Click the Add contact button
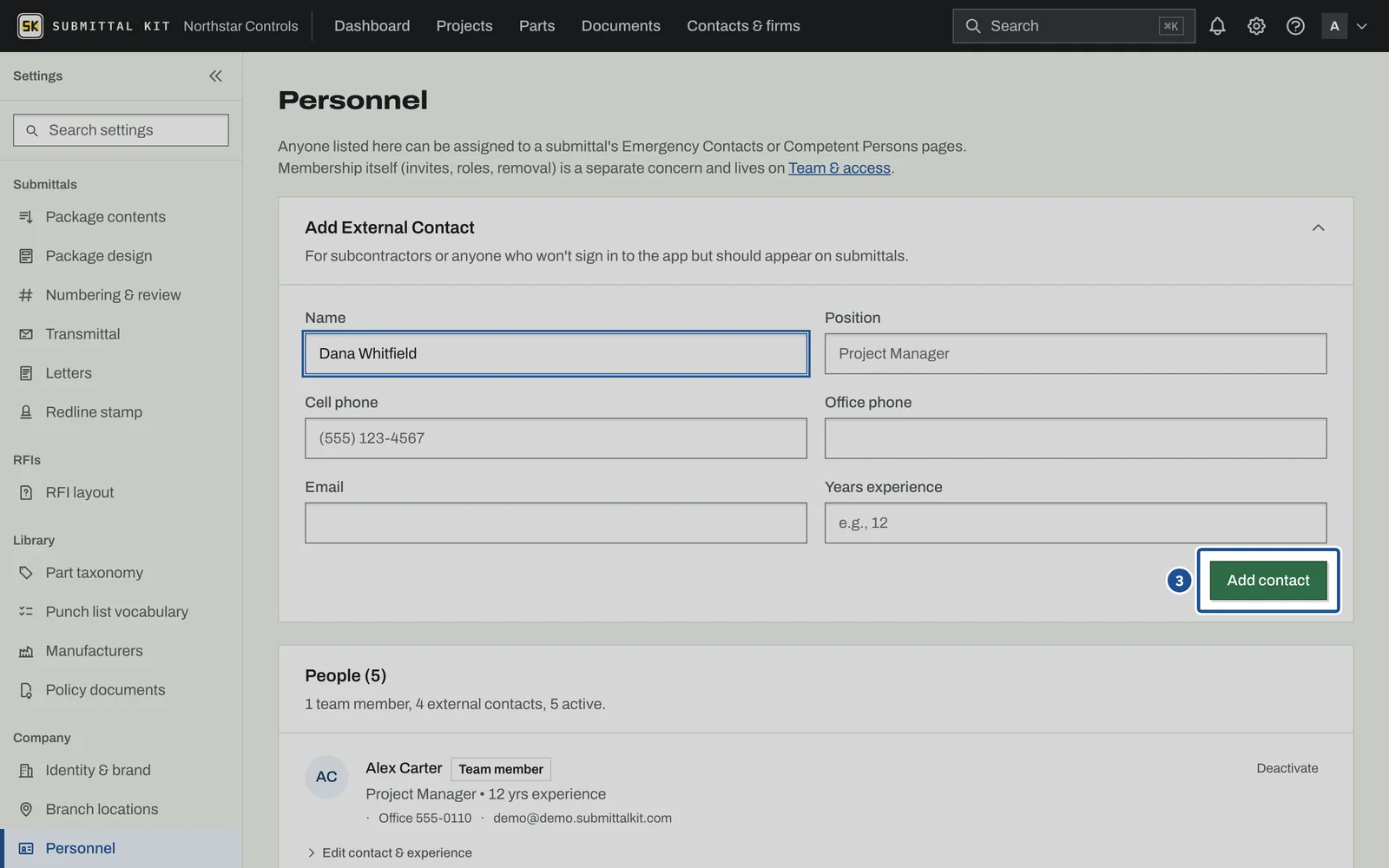 point(1268,580)
